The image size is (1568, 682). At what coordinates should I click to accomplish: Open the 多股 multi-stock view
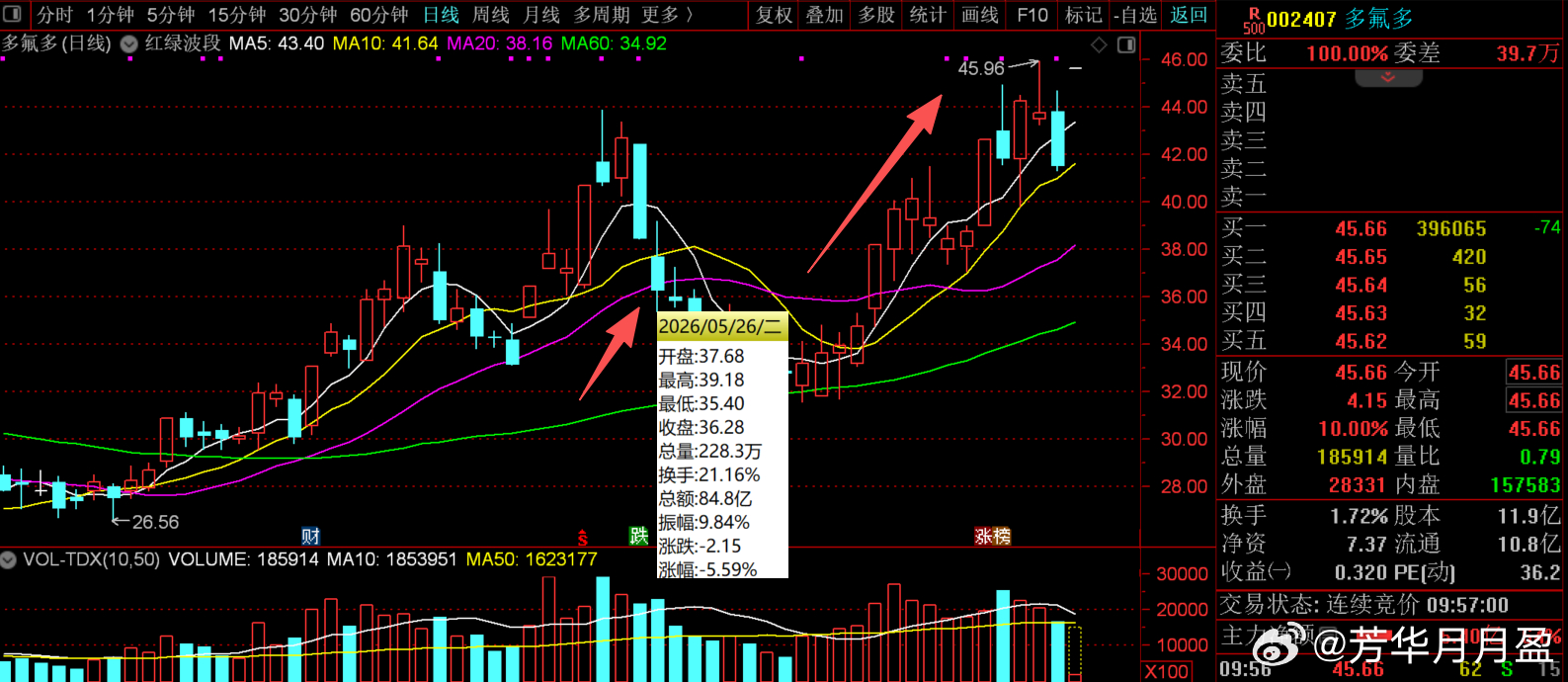click(876, 15)
